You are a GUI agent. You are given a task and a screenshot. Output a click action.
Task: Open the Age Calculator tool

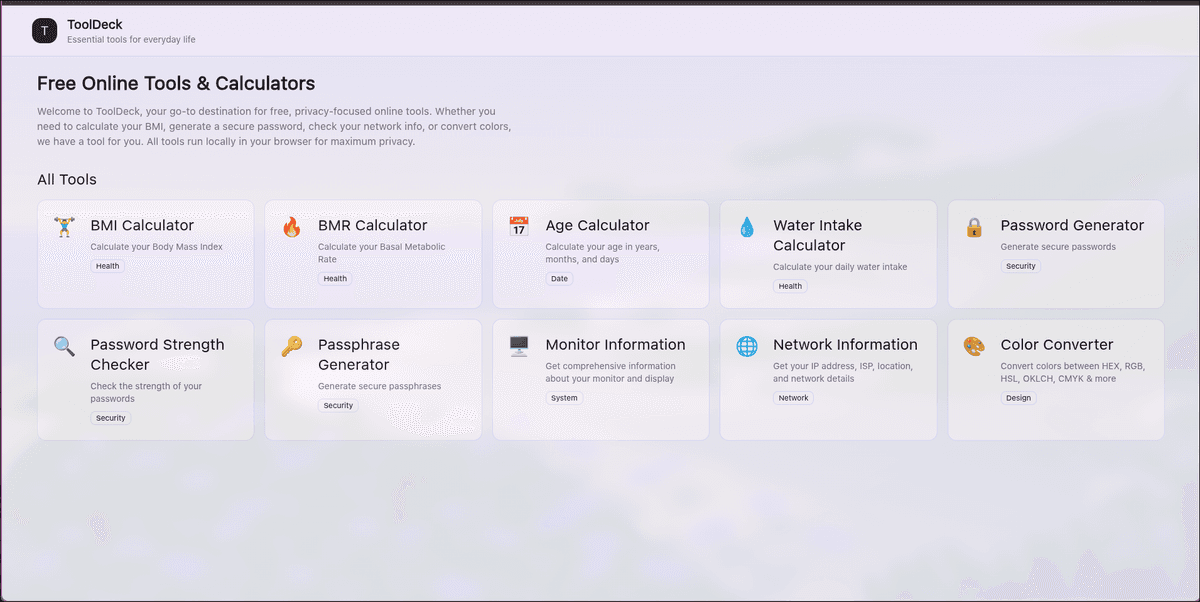click(x=600, y=253)
